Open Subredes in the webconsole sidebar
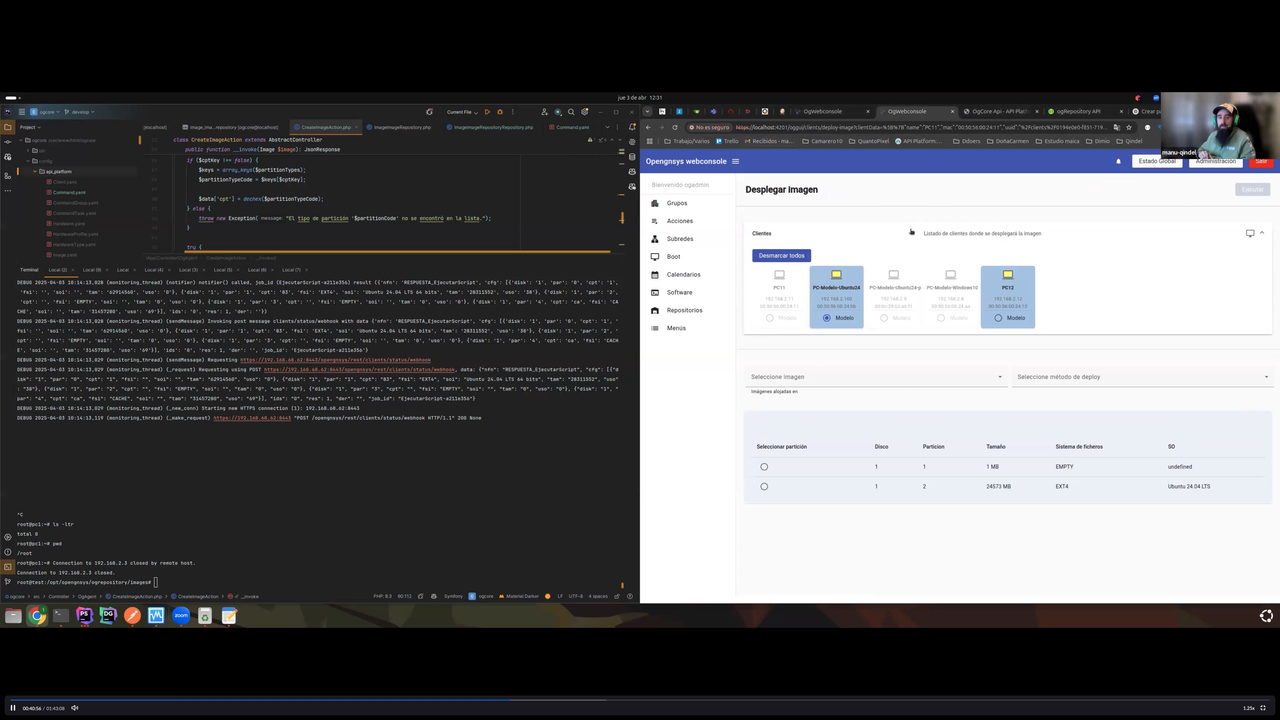This screenshot has height=720, width=1280. click(680, 239)
